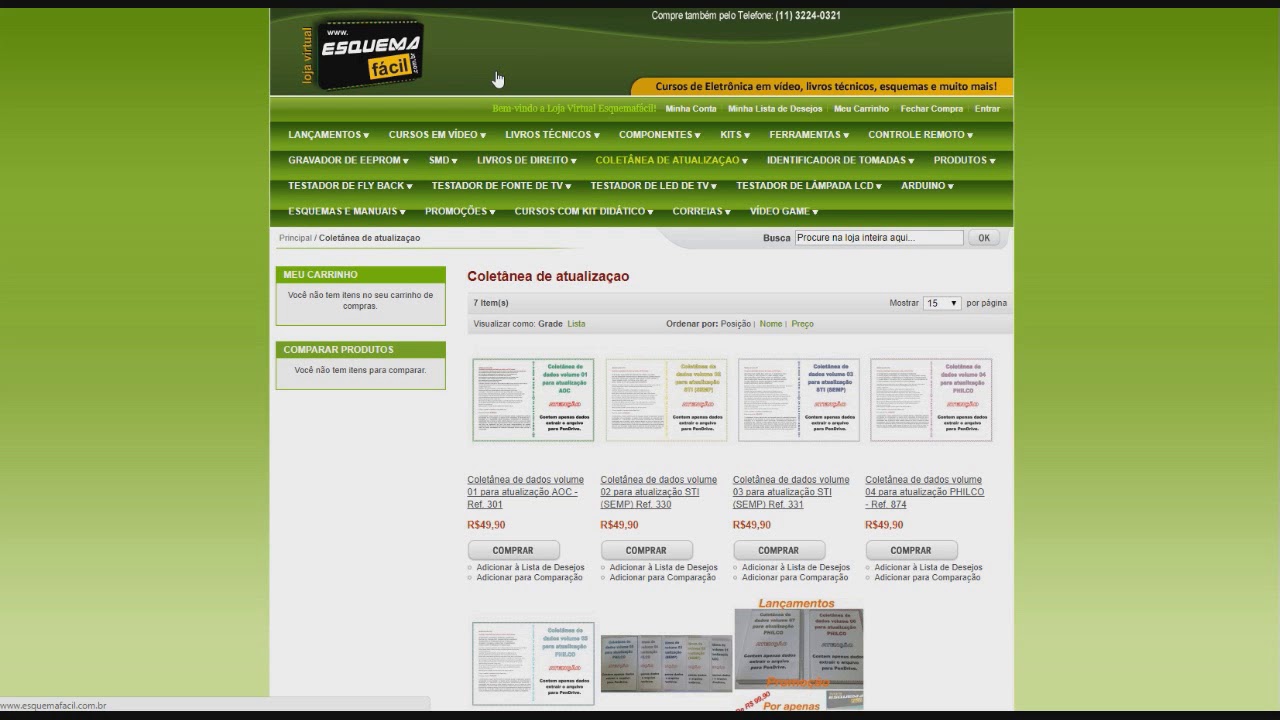Screen dimensions: 1280x720
Task: Open volume 04 PHILCO Ref. 874 title link
Action: coord(924,492)
